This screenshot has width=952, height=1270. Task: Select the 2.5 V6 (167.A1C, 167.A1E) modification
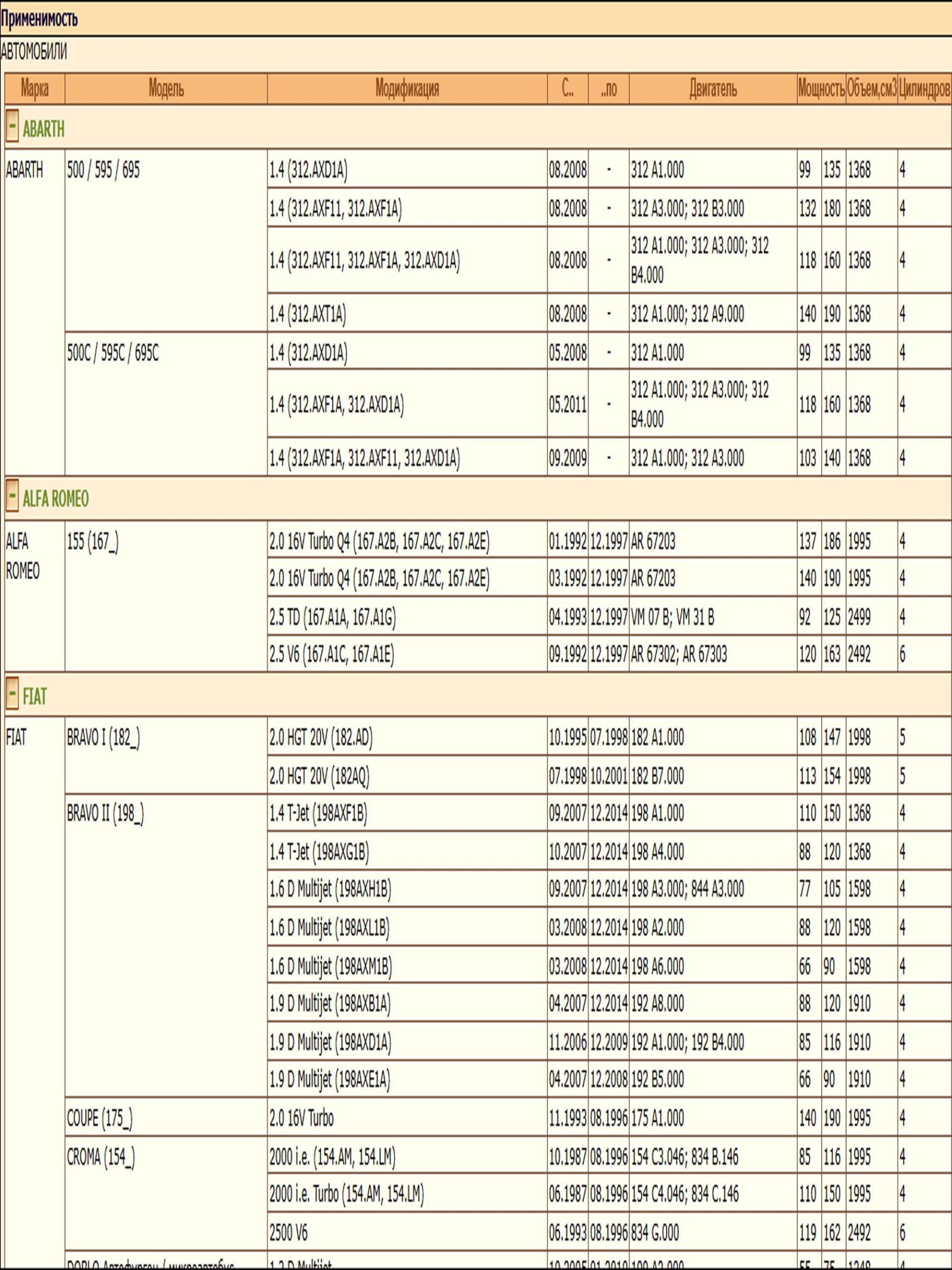pyautogui.click(x=332, y=654)
